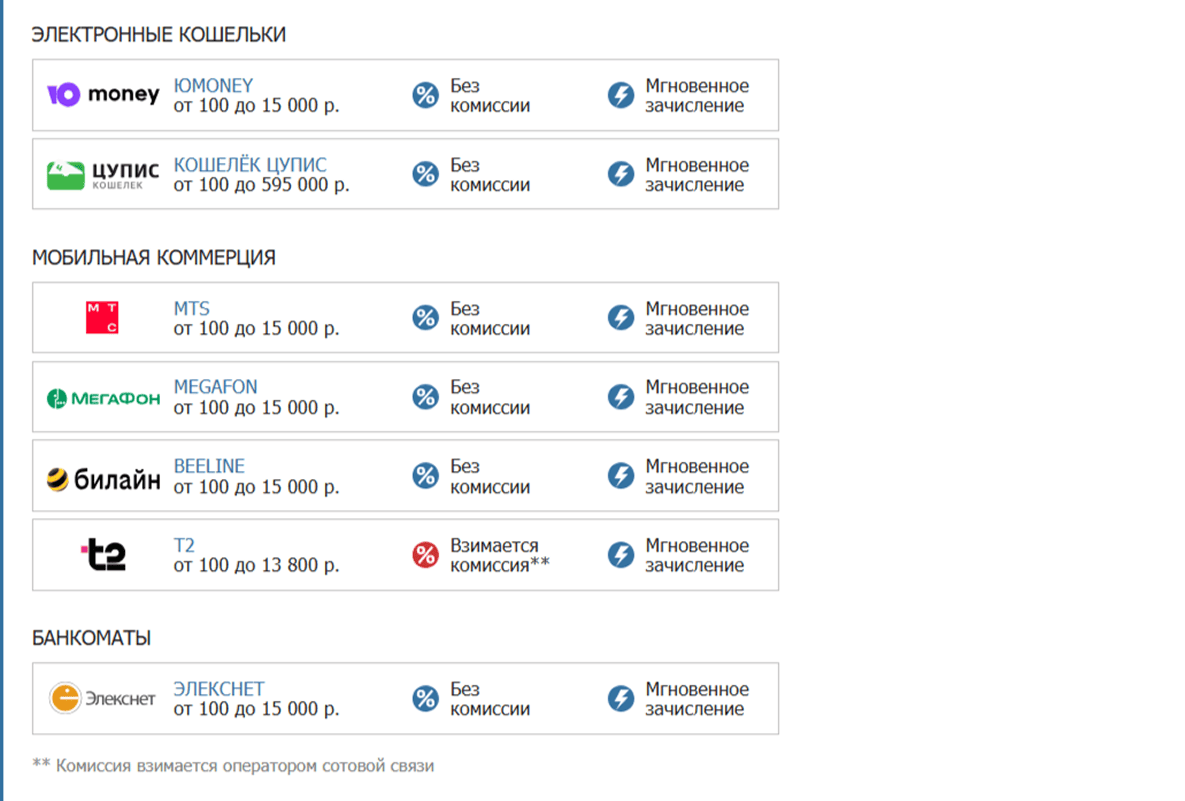
Task: Select the MTS payment method link
Action: click(192, 308)
